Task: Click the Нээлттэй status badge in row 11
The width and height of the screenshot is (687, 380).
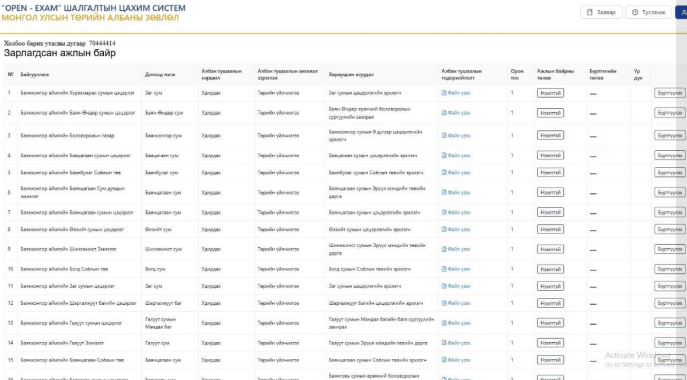Action: coord(550,286)
